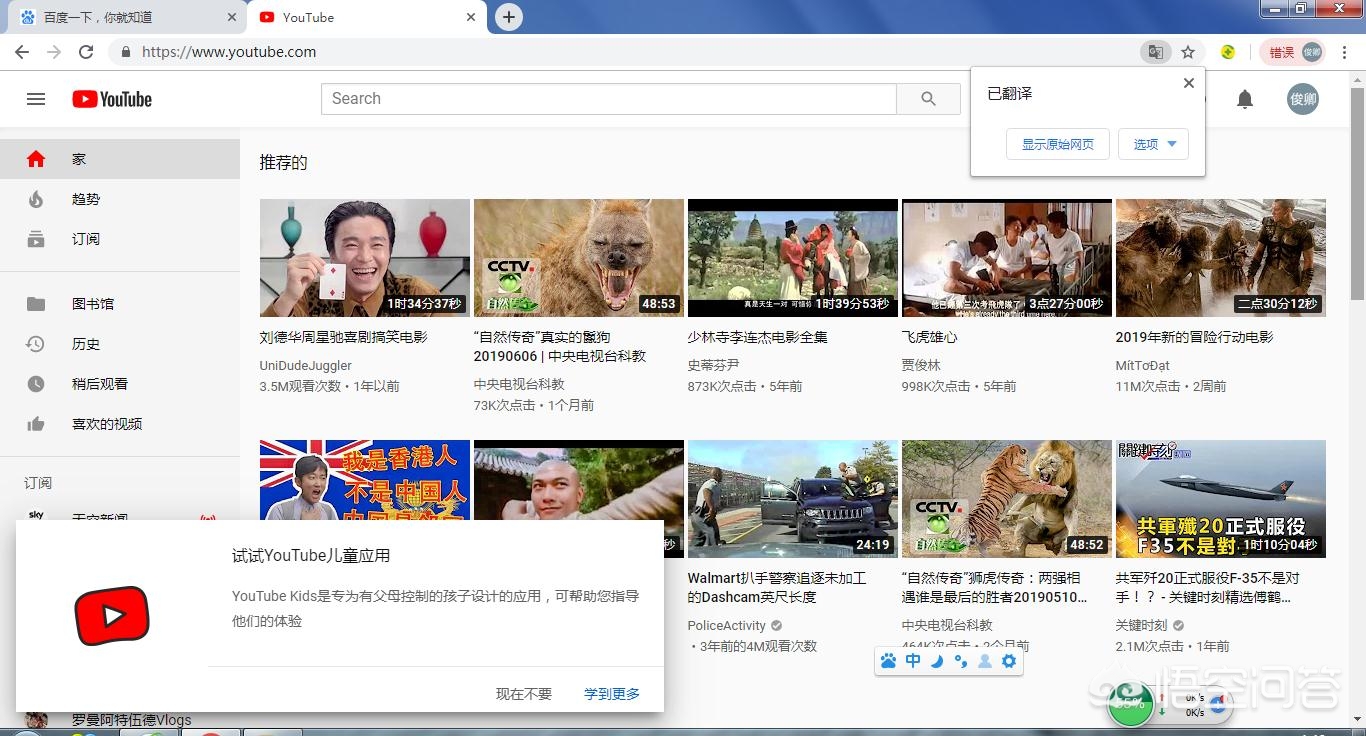Open channel link MitToĐat

pyautogui.click(x=1143, y=366)
